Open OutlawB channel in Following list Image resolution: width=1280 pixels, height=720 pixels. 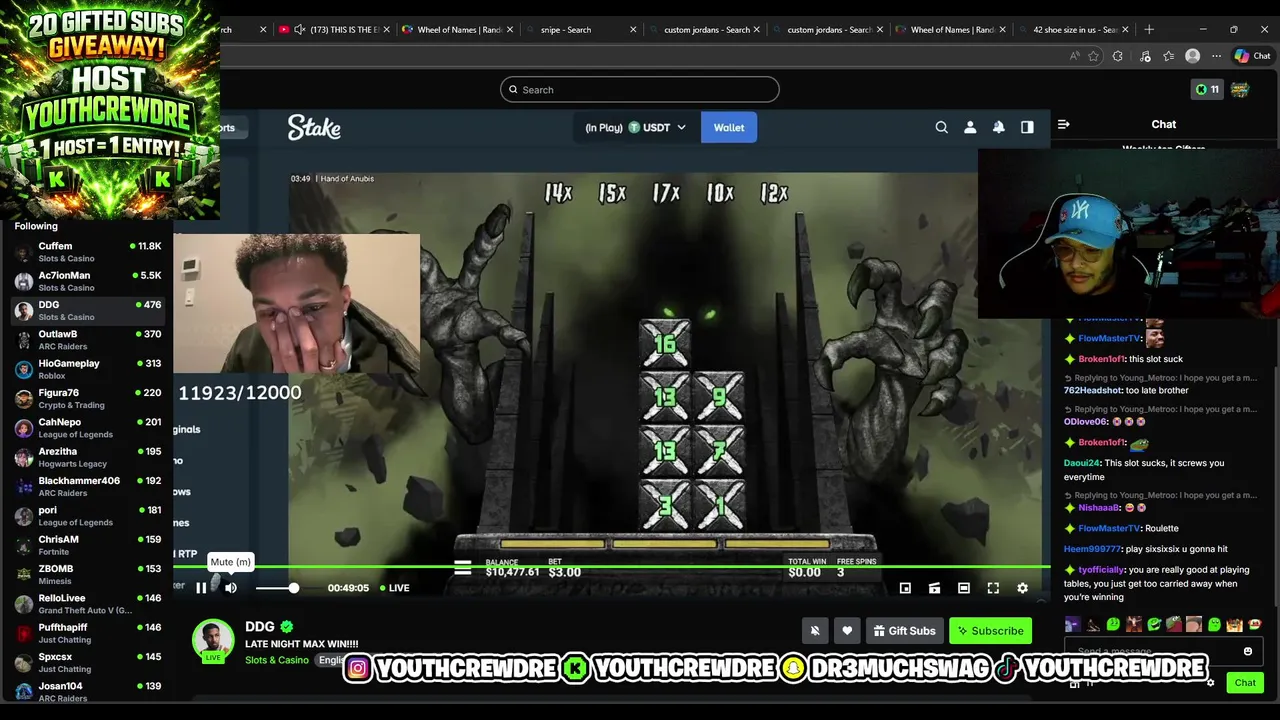pos(87,340)
